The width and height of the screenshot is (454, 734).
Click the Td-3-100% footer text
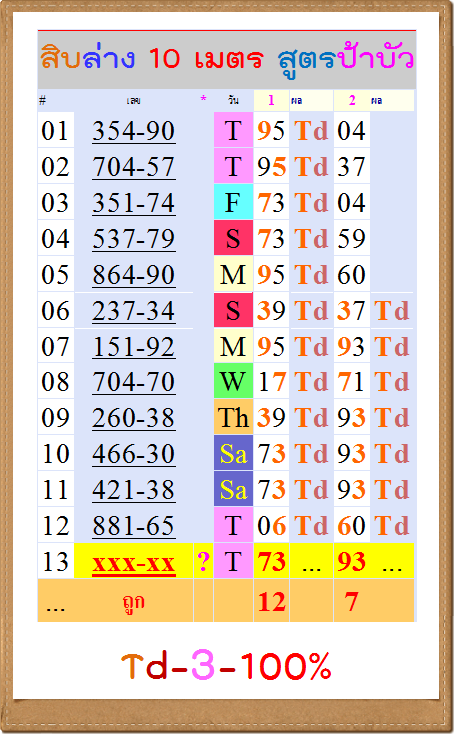pyautogui.click(x=227, y=665)
